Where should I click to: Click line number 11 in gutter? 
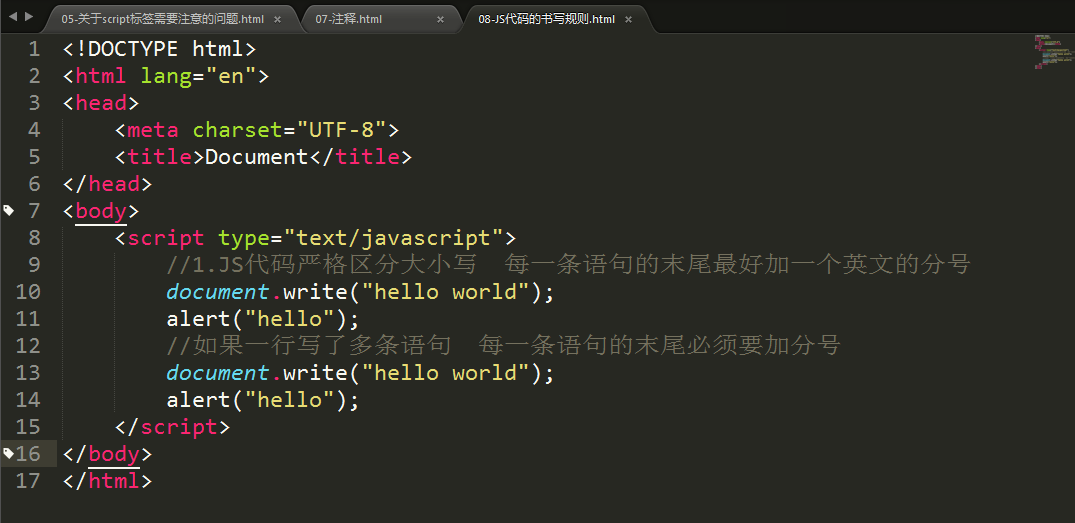coord(27,319)
